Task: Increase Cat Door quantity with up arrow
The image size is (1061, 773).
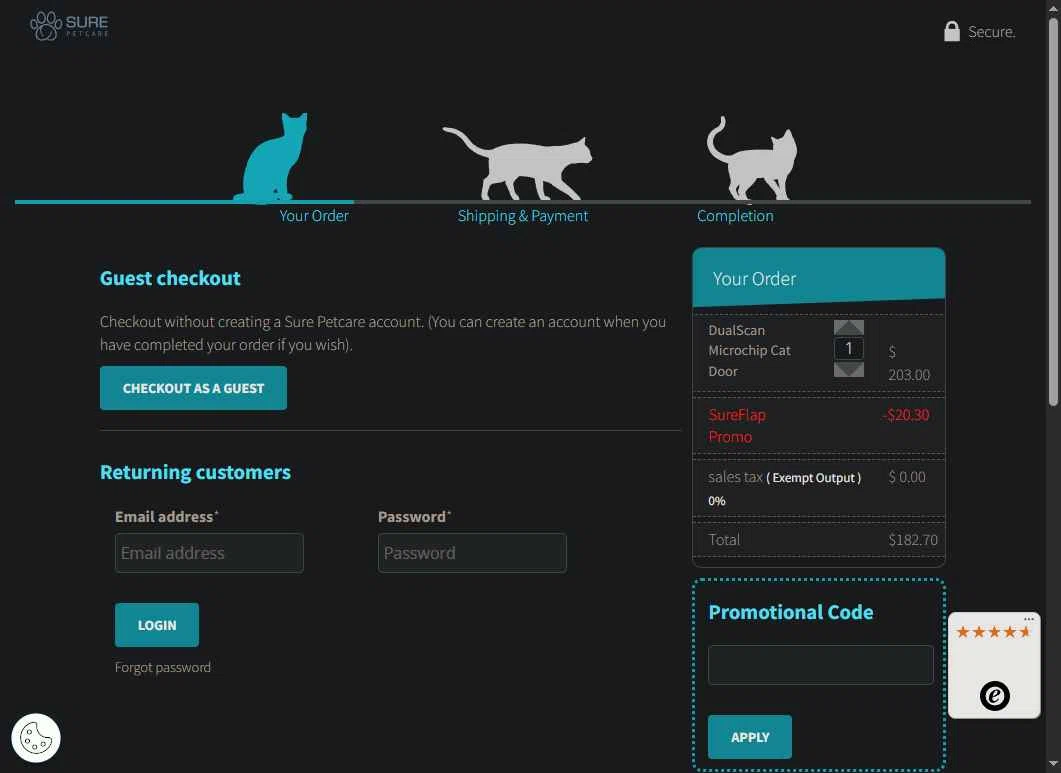Action: click(849, 328)
